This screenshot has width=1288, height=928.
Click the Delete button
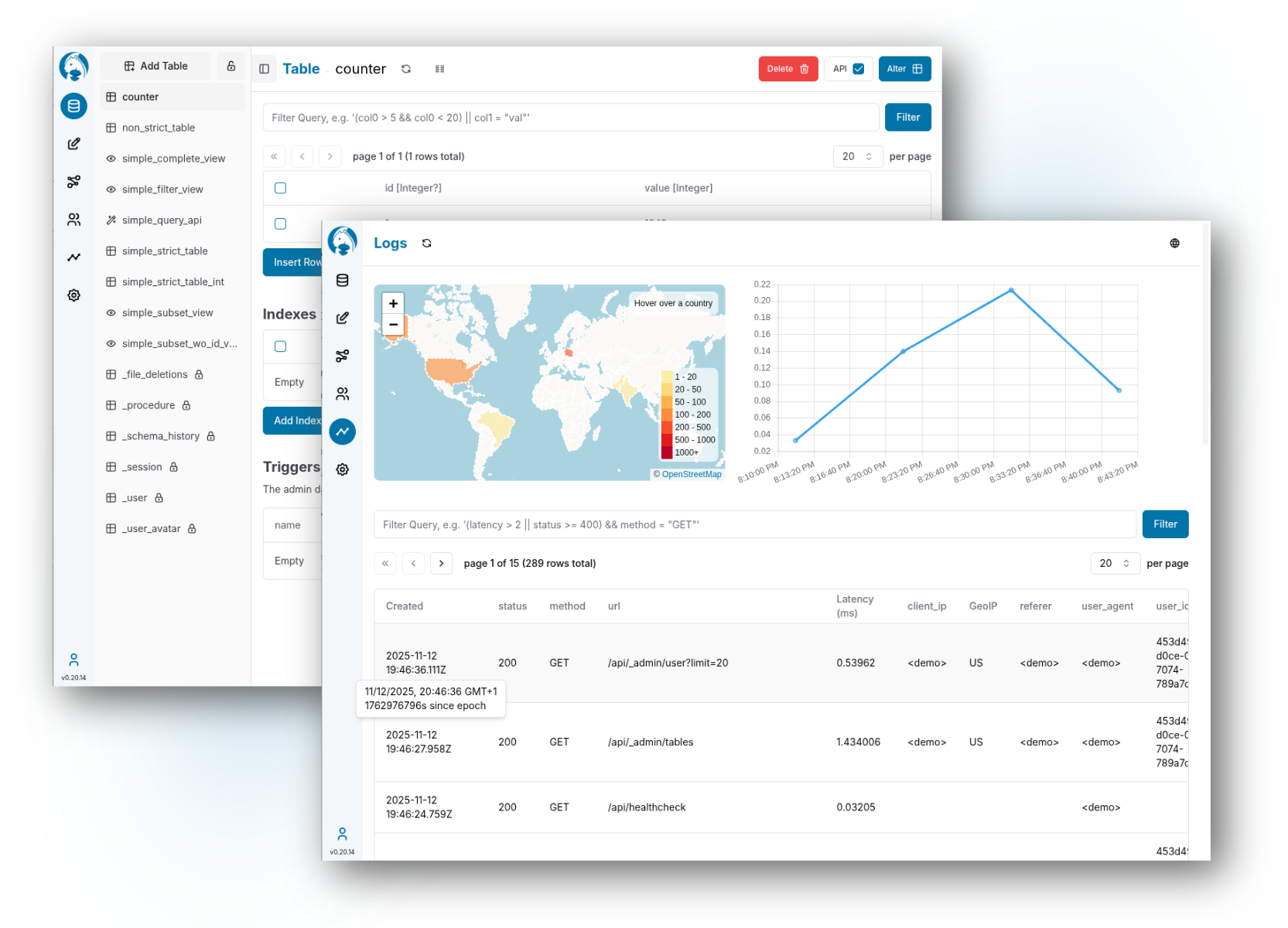coord(787,68)
